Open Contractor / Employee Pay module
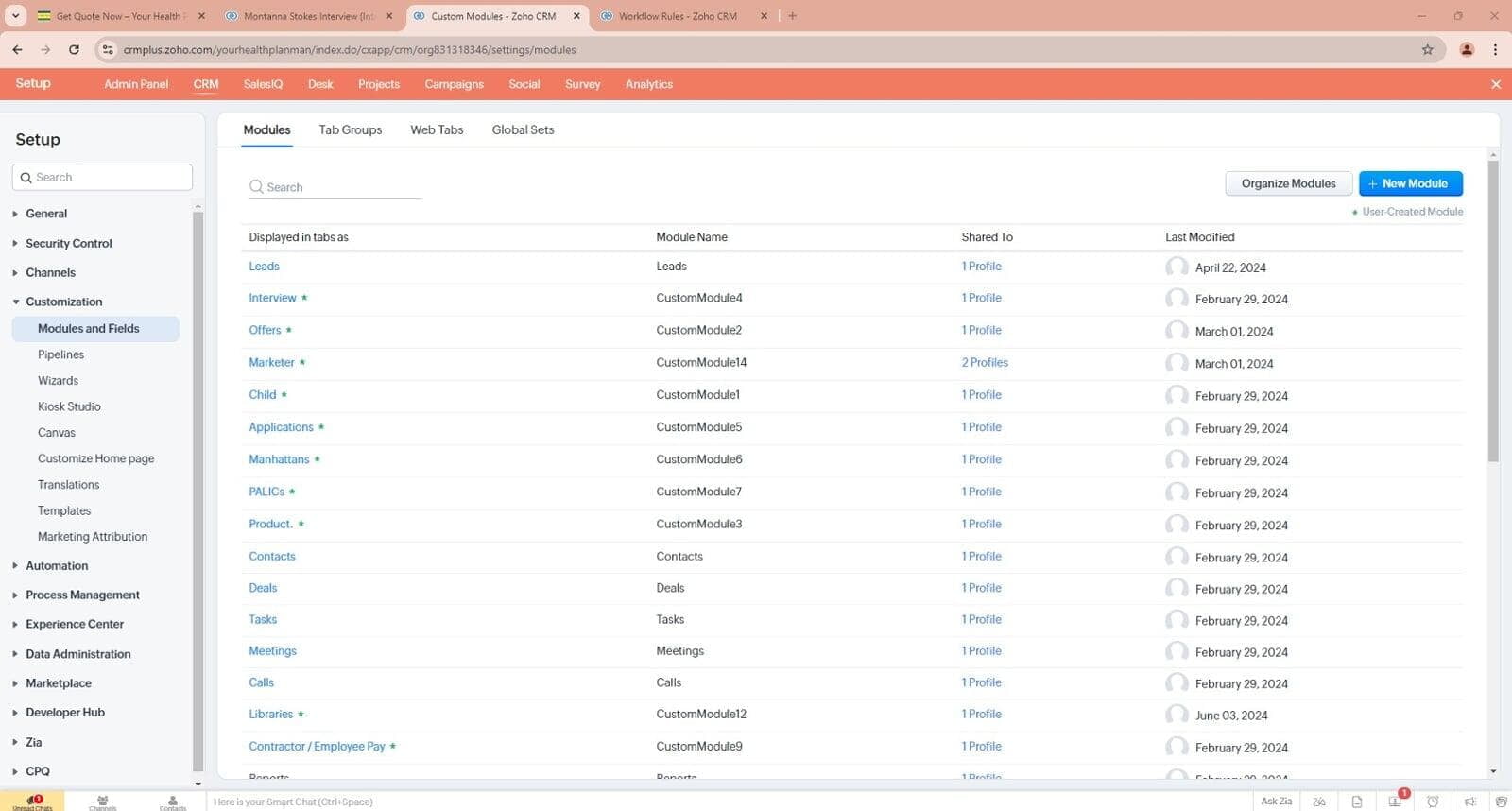 click(x=317, y=746)
